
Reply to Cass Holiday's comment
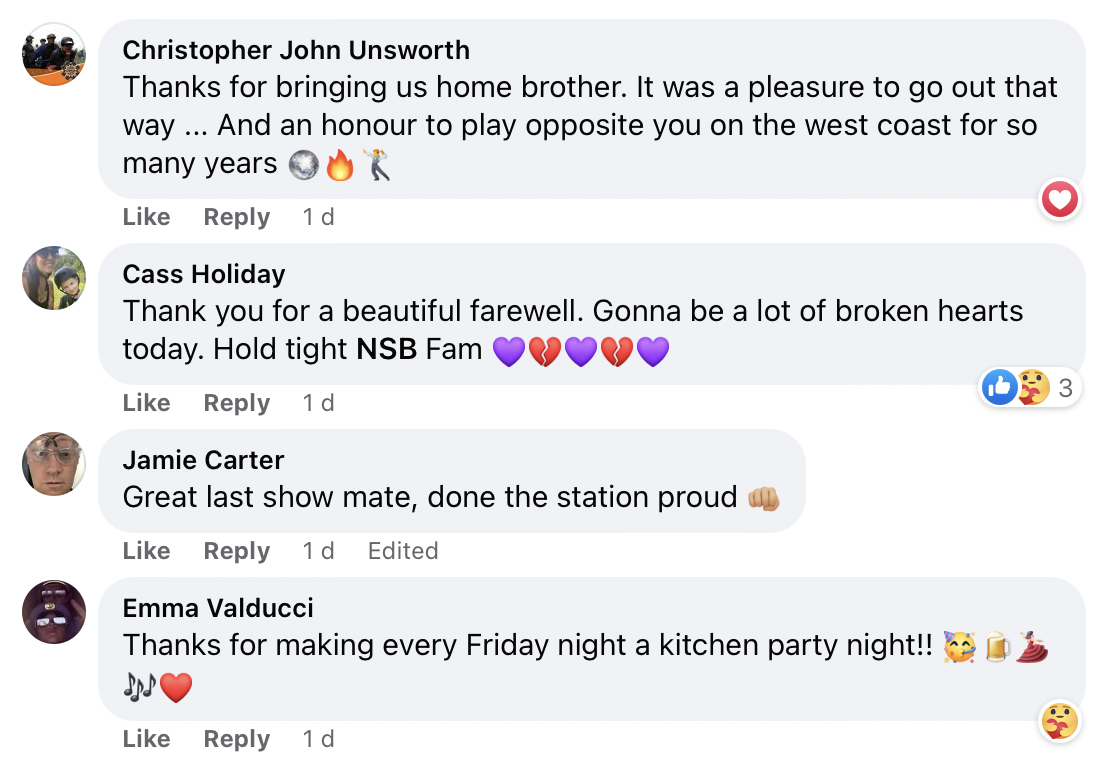point(236,403)
